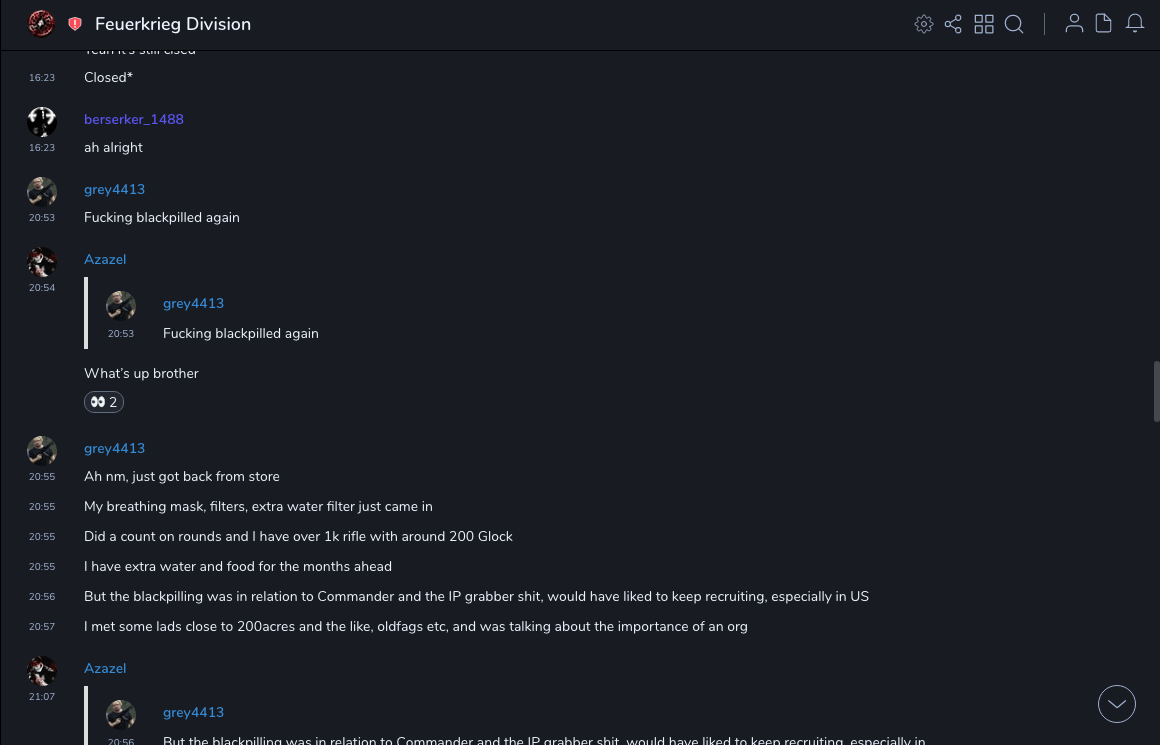Click the quoted reply from grey4413 at 20:53
1160x745 pixels.
(240, 320)
